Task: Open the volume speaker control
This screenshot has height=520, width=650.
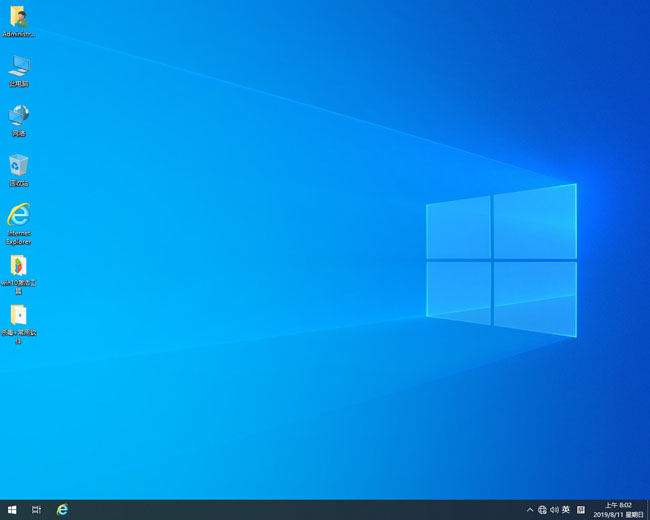Action: (x=554, y=510)
